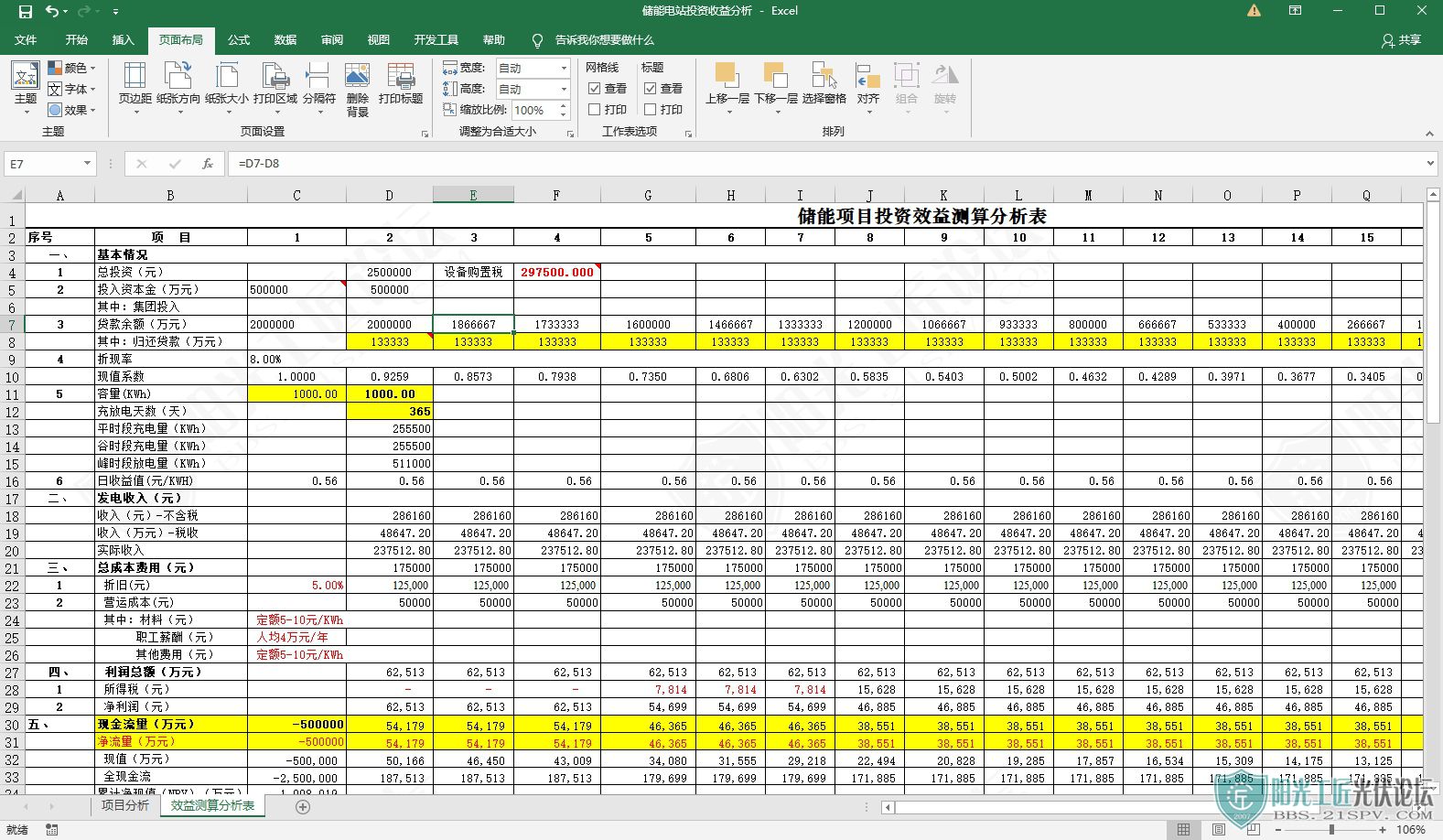
Task: Select row 11 header
Action: click(x=13, y=394)
